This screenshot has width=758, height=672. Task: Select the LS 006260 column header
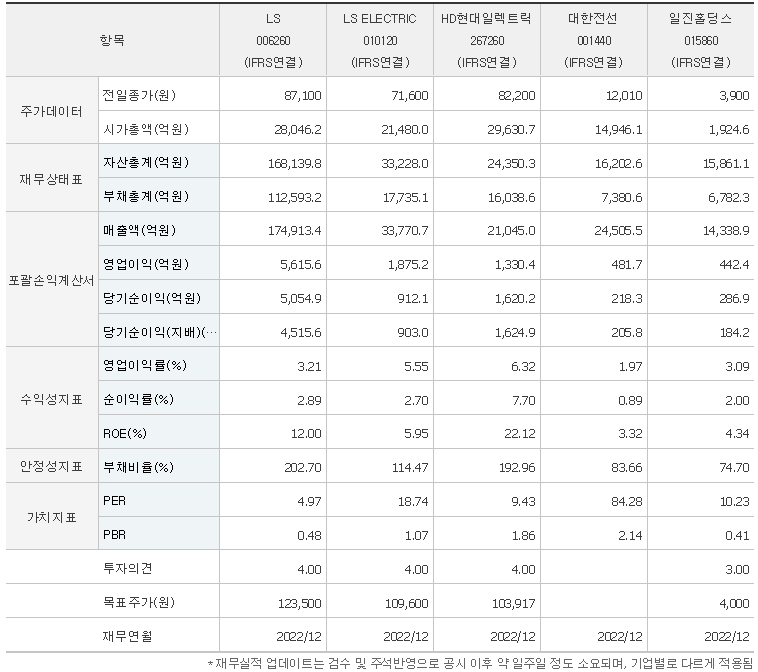[x=273, y=40]
